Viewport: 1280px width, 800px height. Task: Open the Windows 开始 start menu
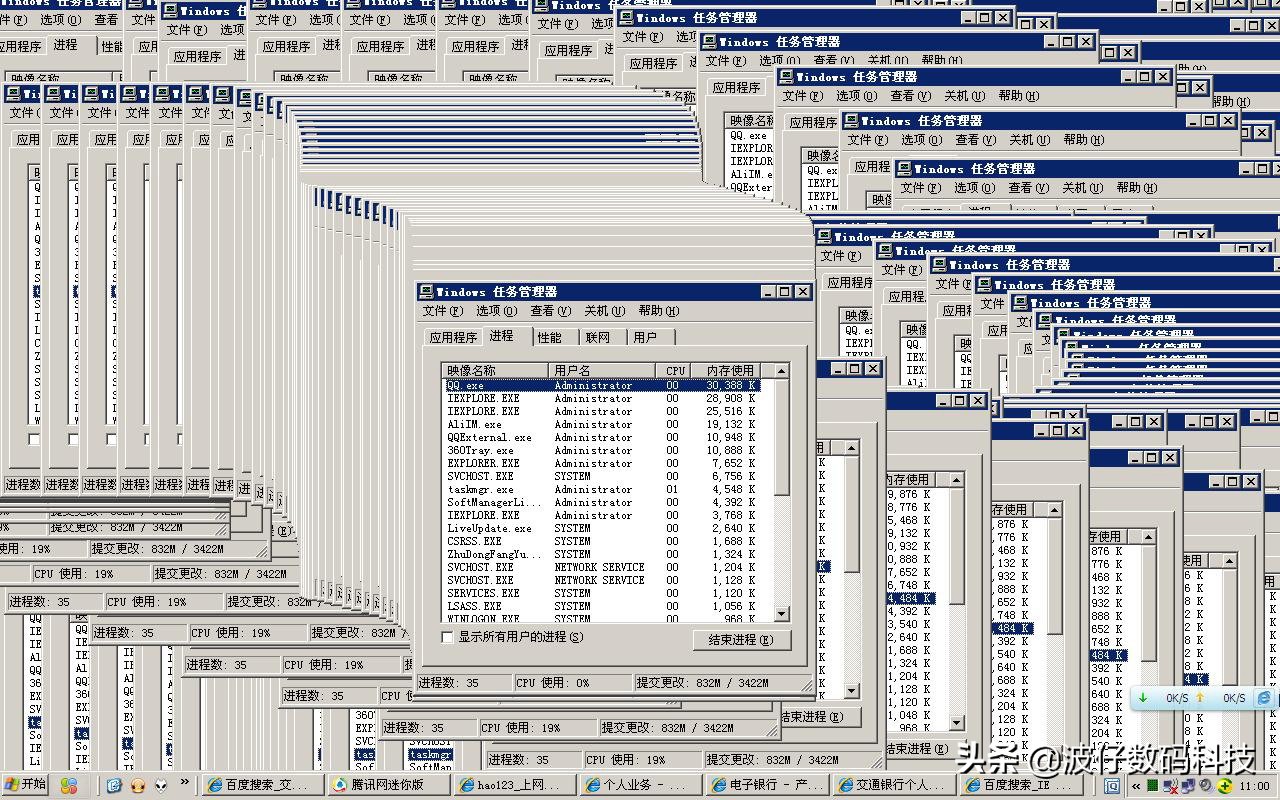pos(25,785)
